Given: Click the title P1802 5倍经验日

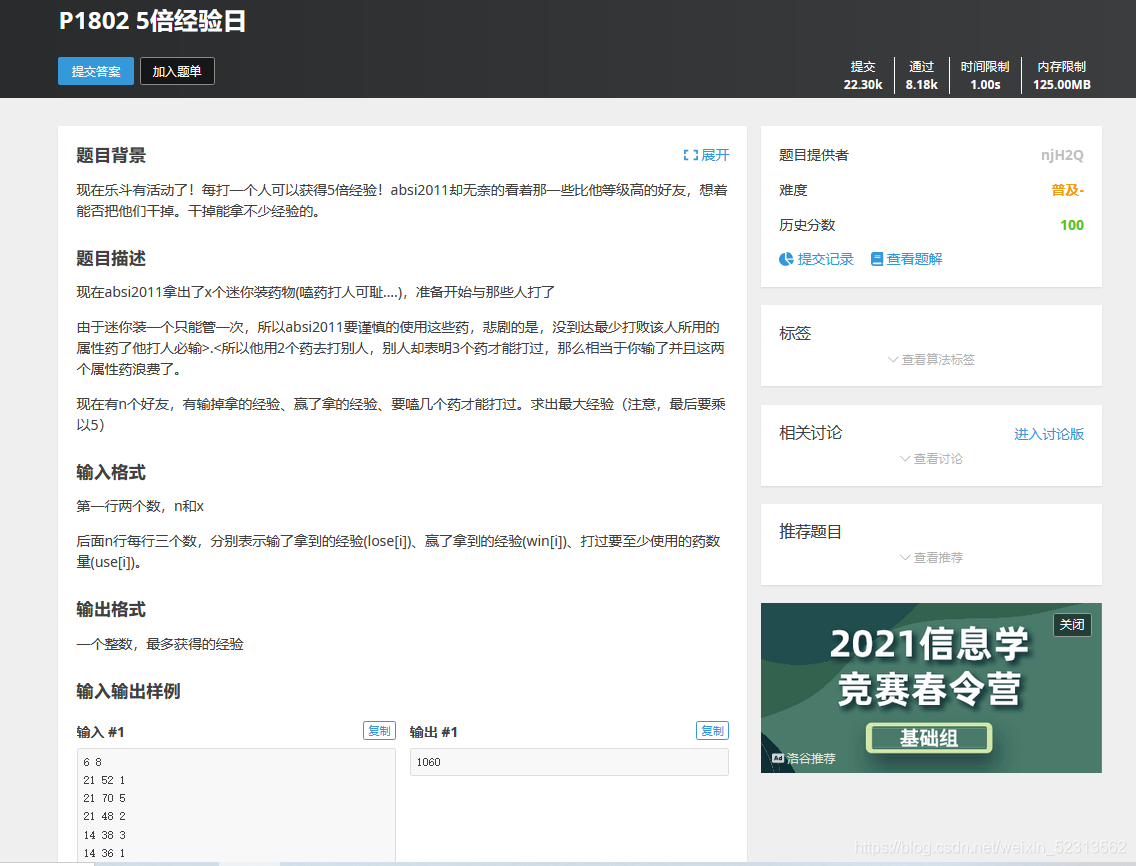Looking at the screenshot, I should [x=152, y=20].
